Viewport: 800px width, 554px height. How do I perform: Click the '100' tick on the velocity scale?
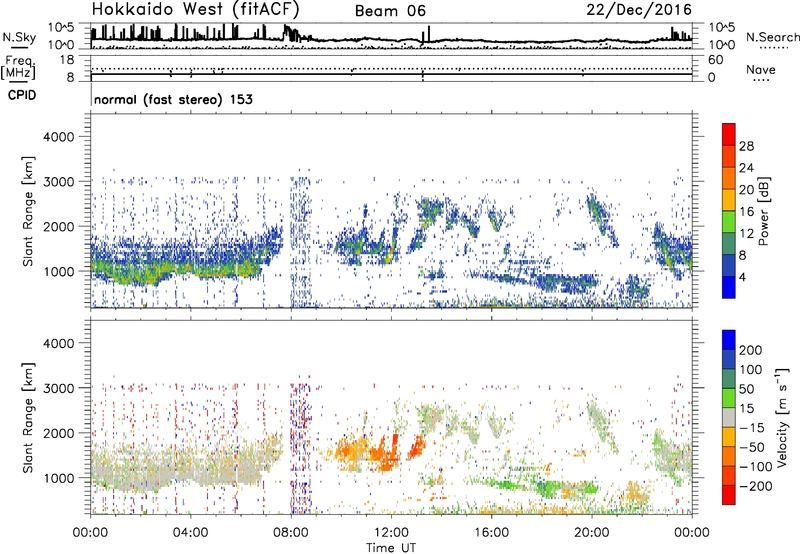tap(751, 369)
